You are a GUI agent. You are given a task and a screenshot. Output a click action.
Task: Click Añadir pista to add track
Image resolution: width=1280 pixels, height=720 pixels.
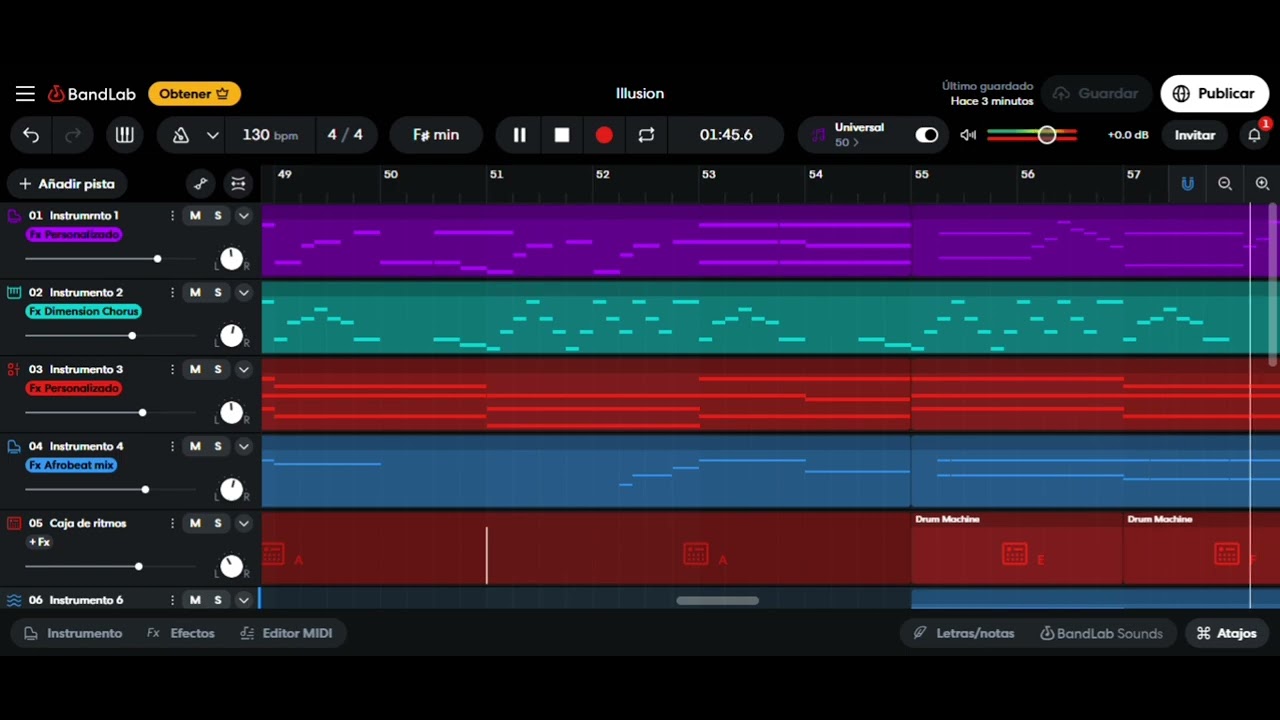[67, 184]
